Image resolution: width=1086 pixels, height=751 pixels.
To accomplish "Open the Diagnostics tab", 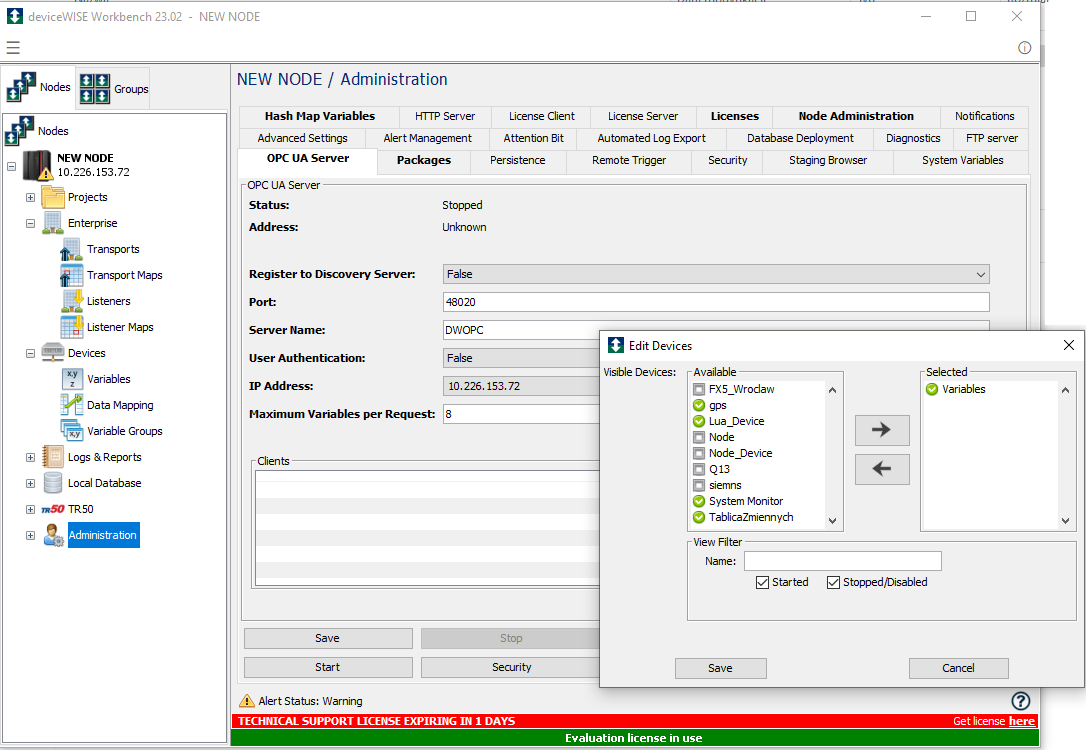I will pyautogui.click(x=913, y=139).
